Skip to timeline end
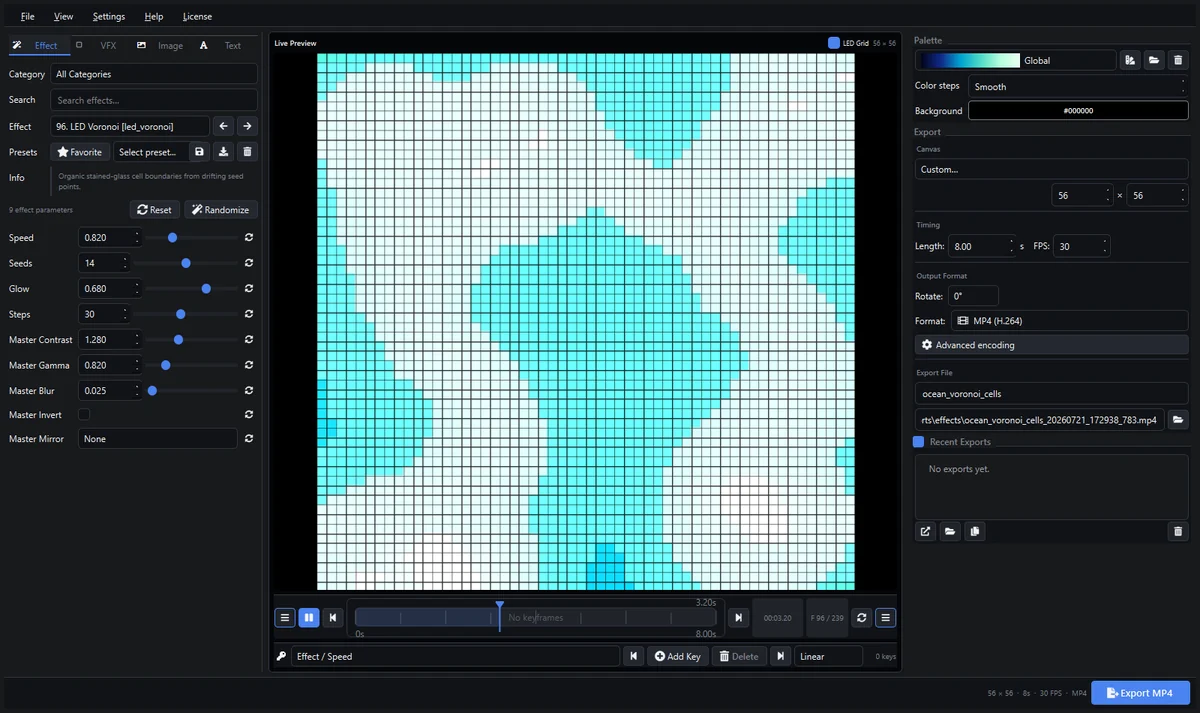 [x=738, y=618]
